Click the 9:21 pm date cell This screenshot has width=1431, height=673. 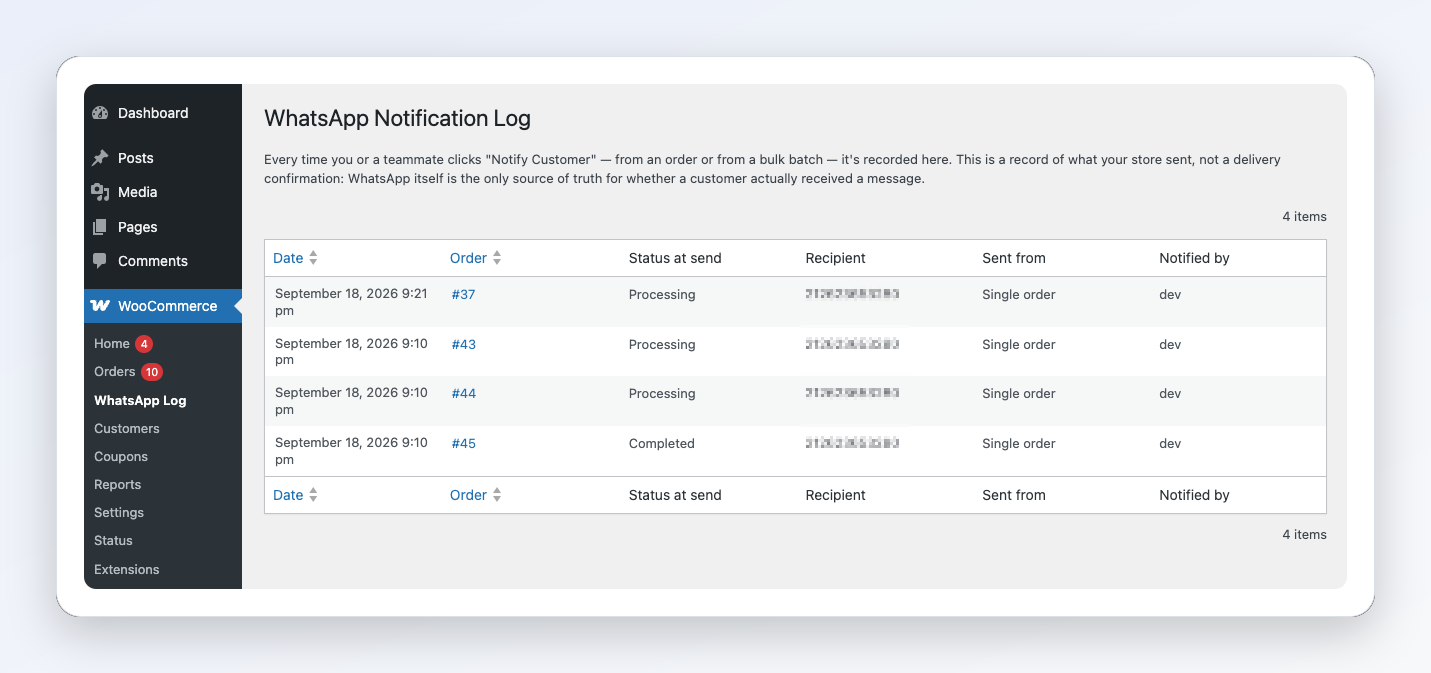[351, 302]
